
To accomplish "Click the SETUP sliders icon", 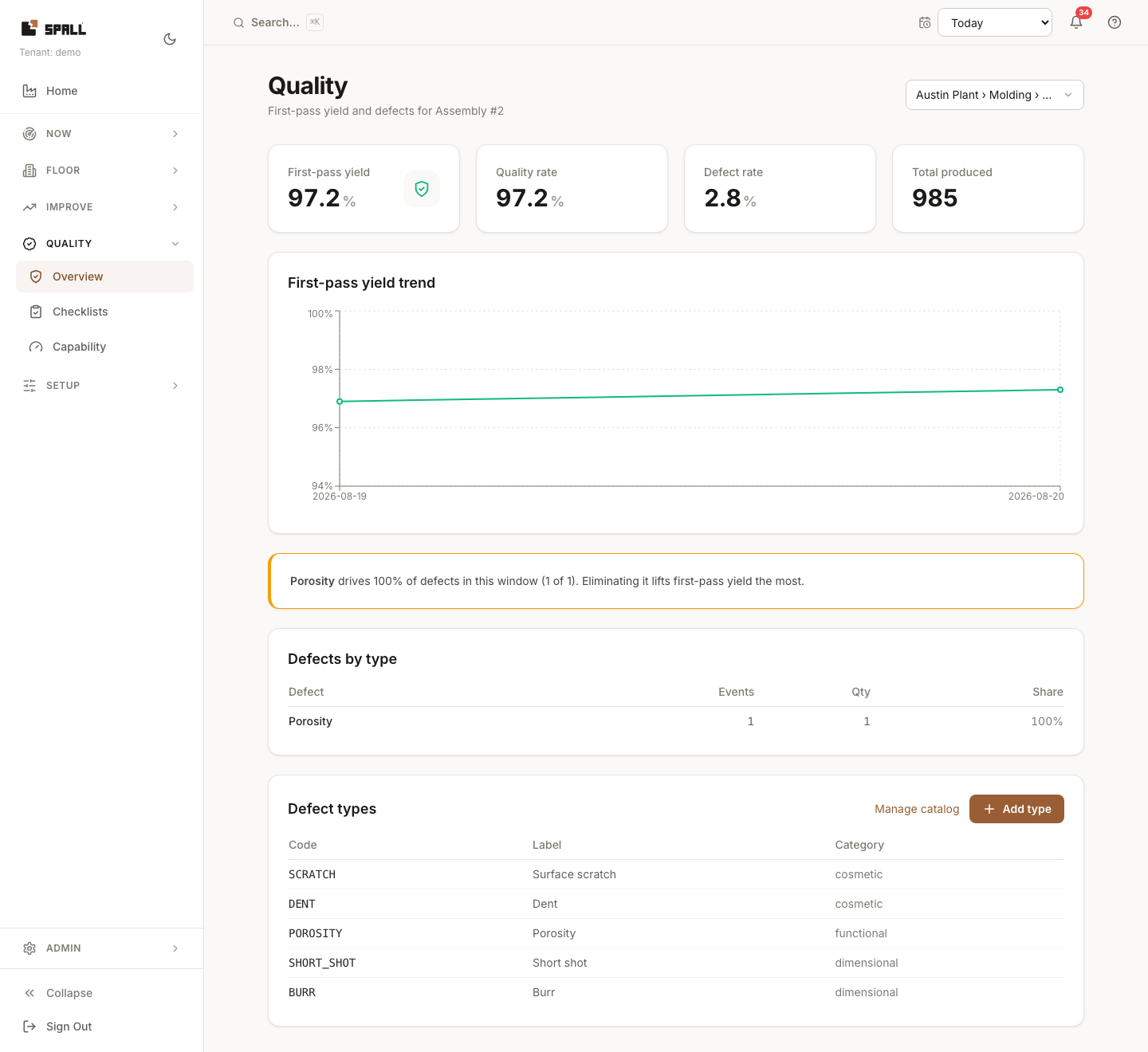I will pos(29,386).
